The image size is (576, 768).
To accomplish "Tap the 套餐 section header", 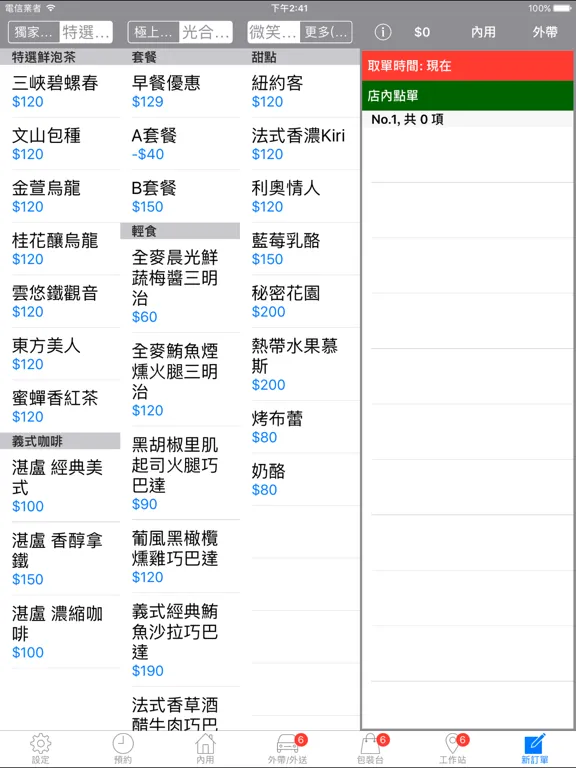I will click(180, 57).
